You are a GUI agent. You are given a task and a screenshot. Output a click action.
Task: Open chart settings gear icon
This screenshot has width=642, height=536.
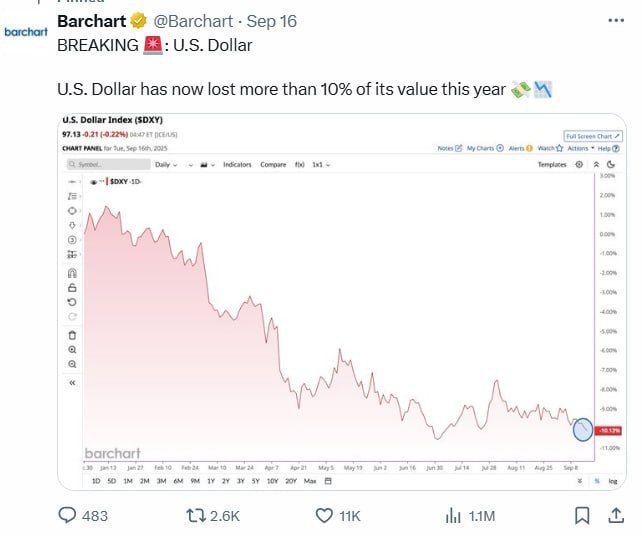(x=579, y=164)
